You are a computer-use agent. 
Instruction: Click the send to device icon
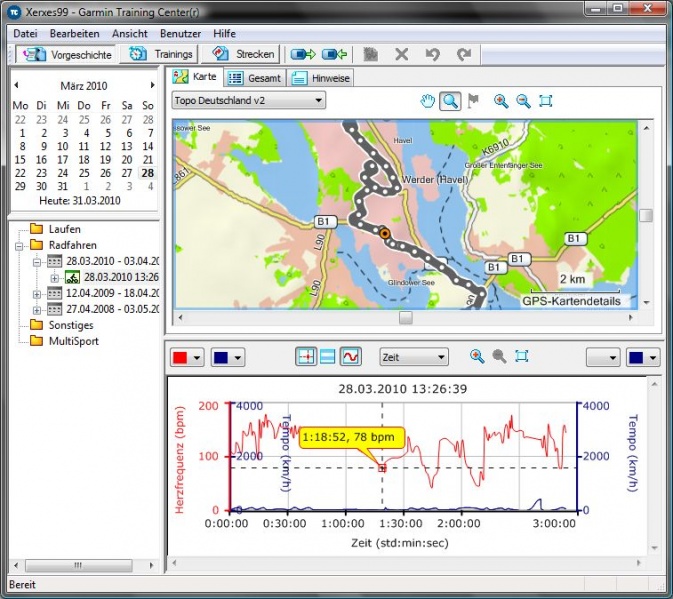303,54
